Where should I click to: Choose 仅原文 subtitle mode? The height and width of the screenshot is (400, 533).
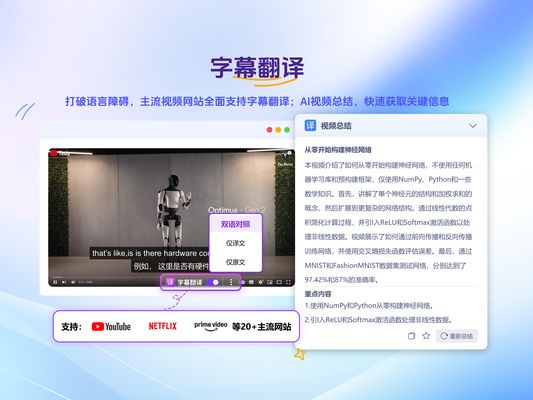click(236, 262)
